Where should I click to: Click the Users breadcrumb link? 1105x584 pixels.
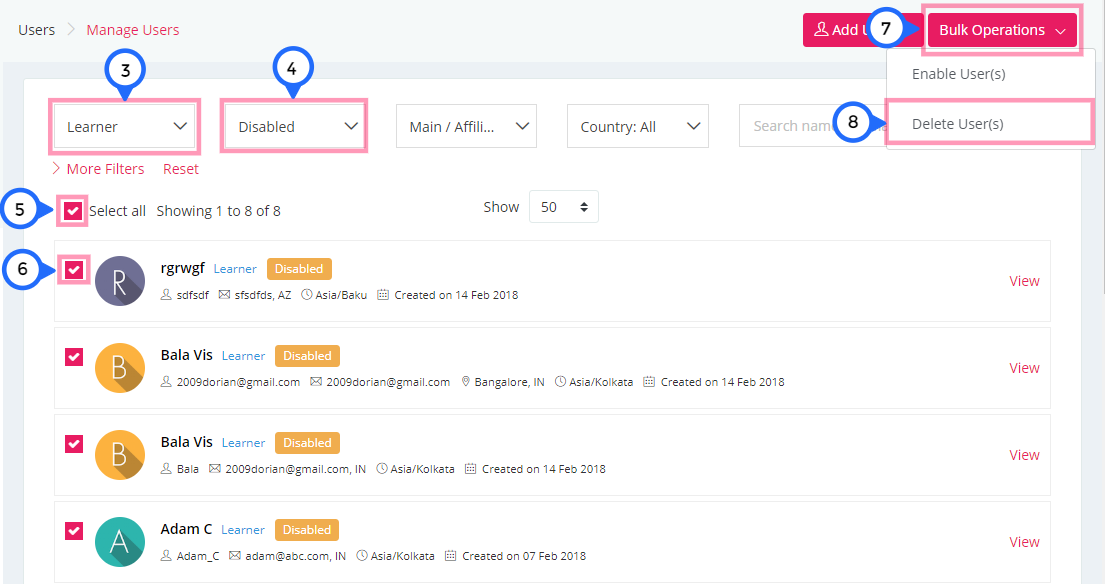pos(37,30)
